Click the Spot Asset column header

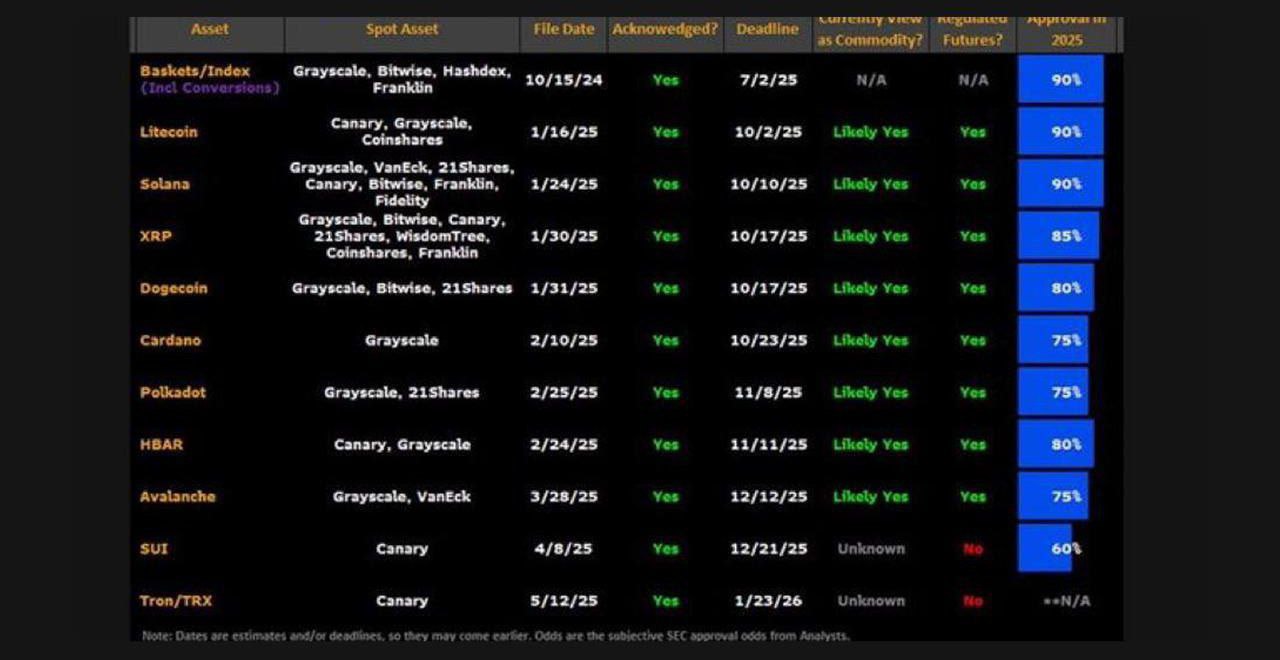pyautogui.click(x=402, y=30)
